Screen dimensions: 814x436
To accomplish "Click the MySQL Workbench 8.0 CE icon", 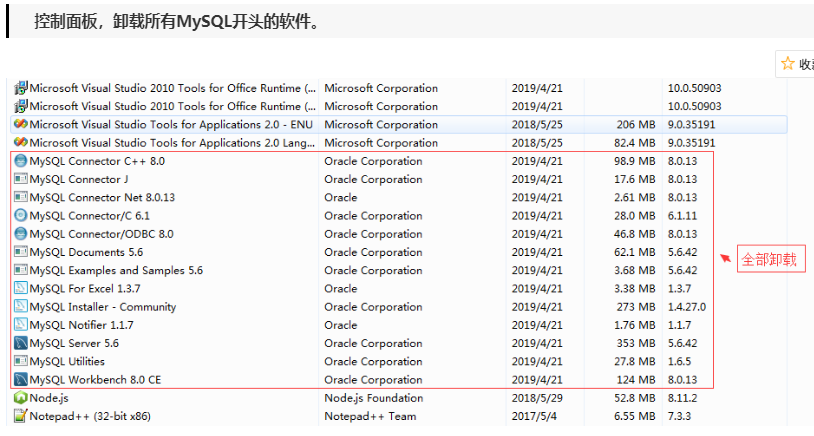I will [21, 379].
